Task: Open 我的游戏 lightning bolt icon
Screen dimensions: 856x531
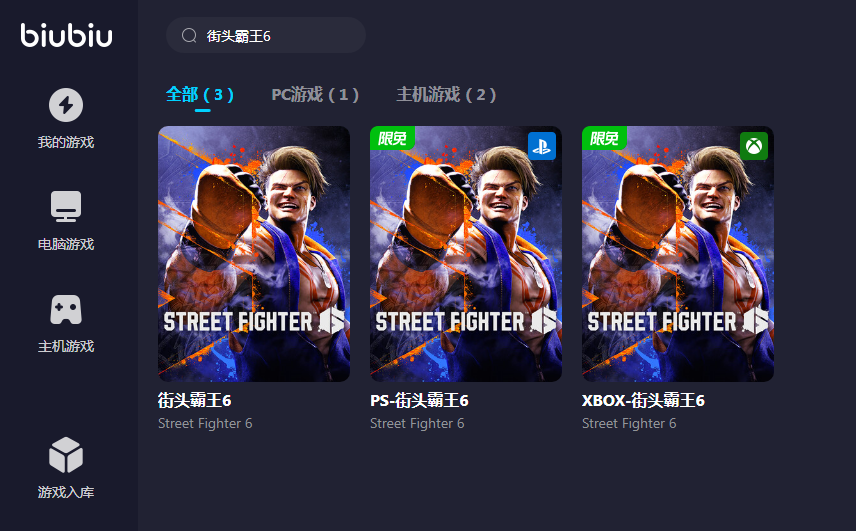Action: click(x=66, y=105)
